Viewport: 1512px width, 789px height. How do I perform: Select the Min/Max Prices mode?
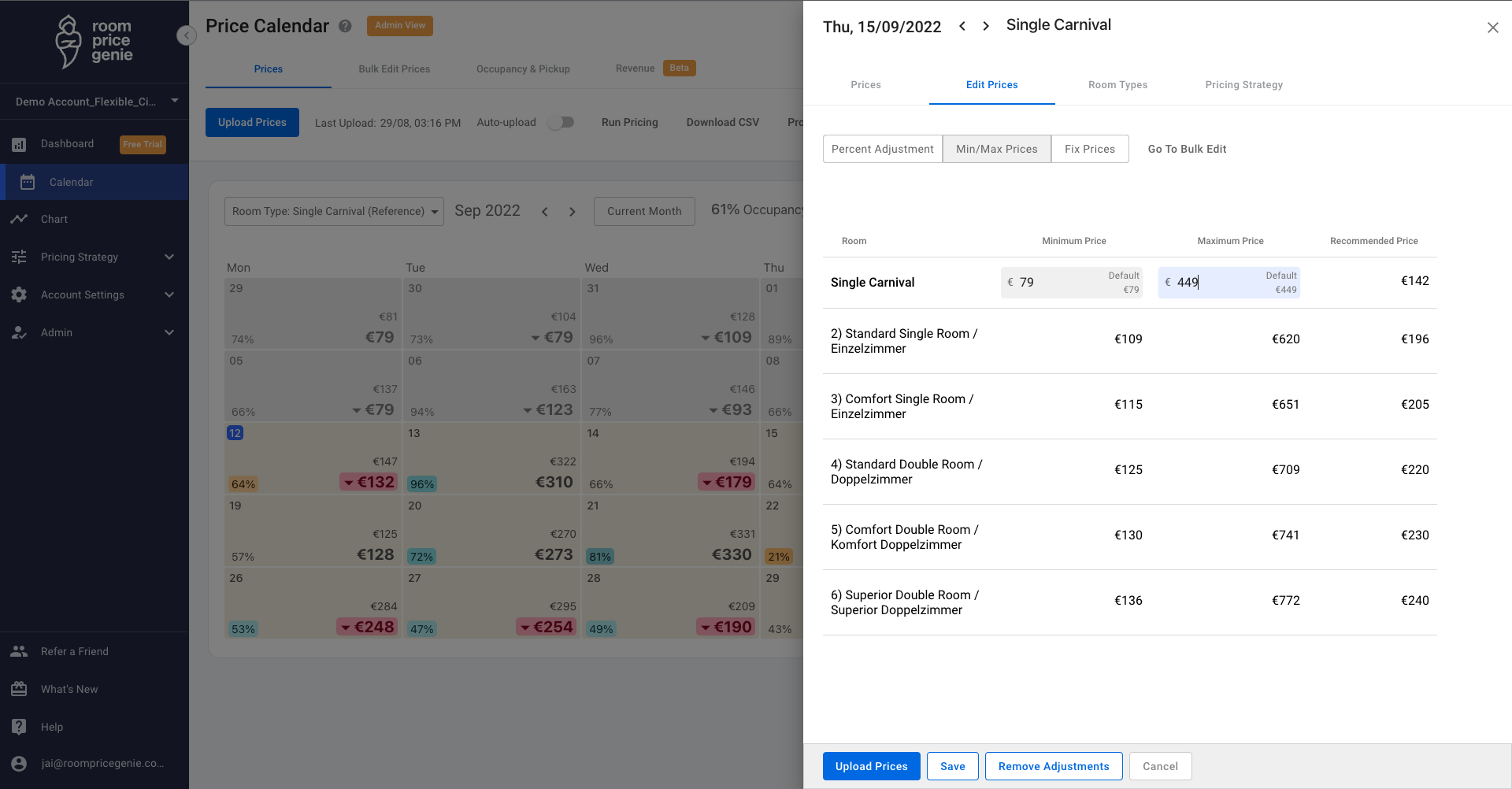[x=996, y=149]
